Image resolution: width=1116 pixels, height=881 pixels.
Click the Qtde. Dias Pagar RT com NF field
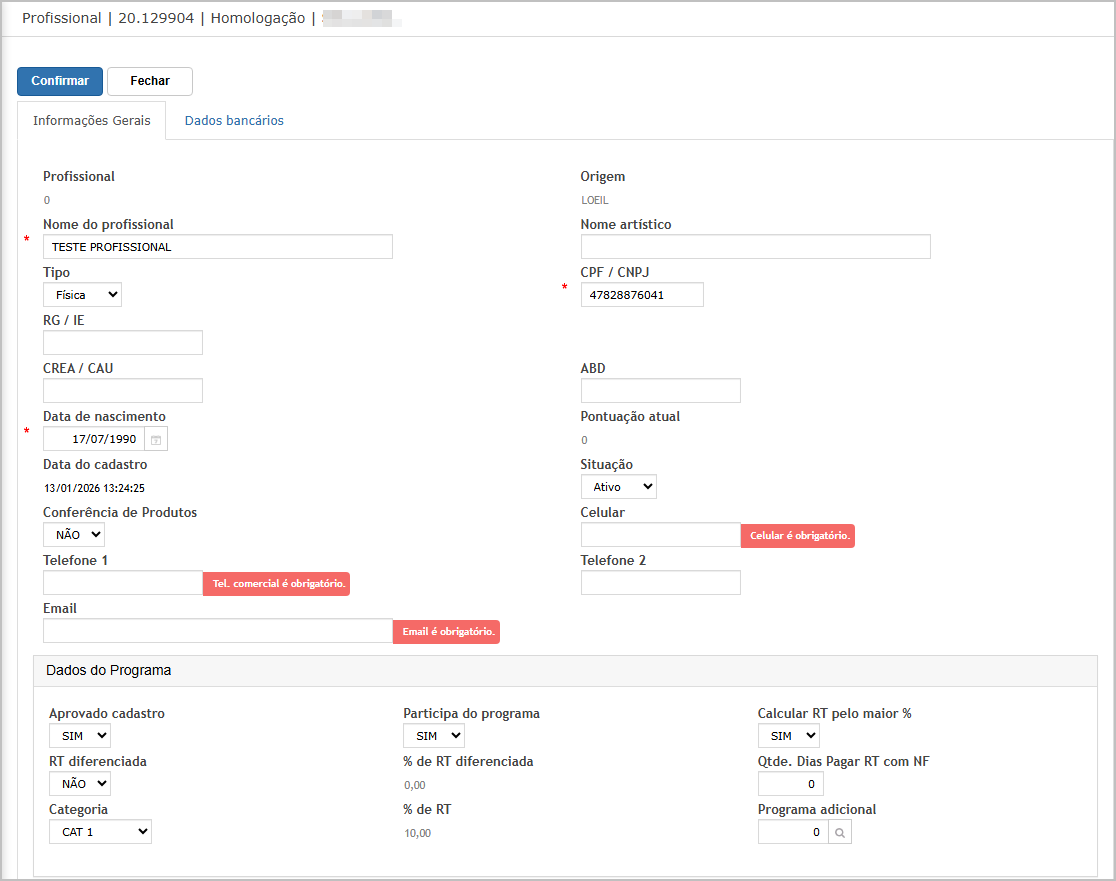coord(790,784)
